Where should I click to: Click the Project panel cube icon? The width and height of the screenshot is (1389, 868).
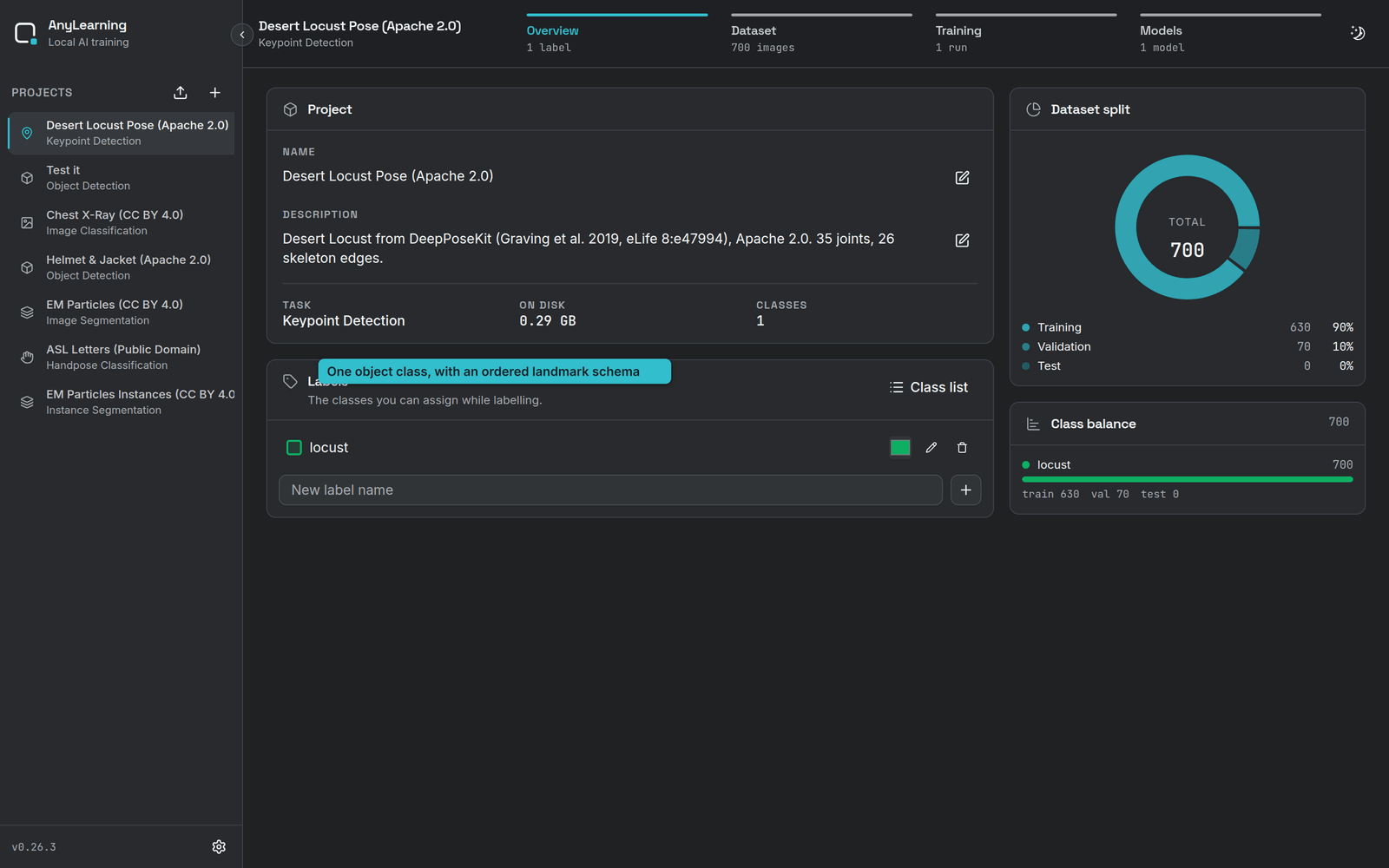coord(291,109)
